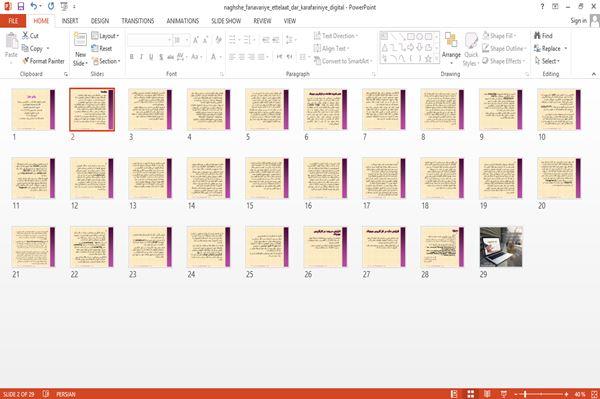600x399 pixels.
Task: Open the Clipboard dialog launcher
Action: tap(66, 74)
